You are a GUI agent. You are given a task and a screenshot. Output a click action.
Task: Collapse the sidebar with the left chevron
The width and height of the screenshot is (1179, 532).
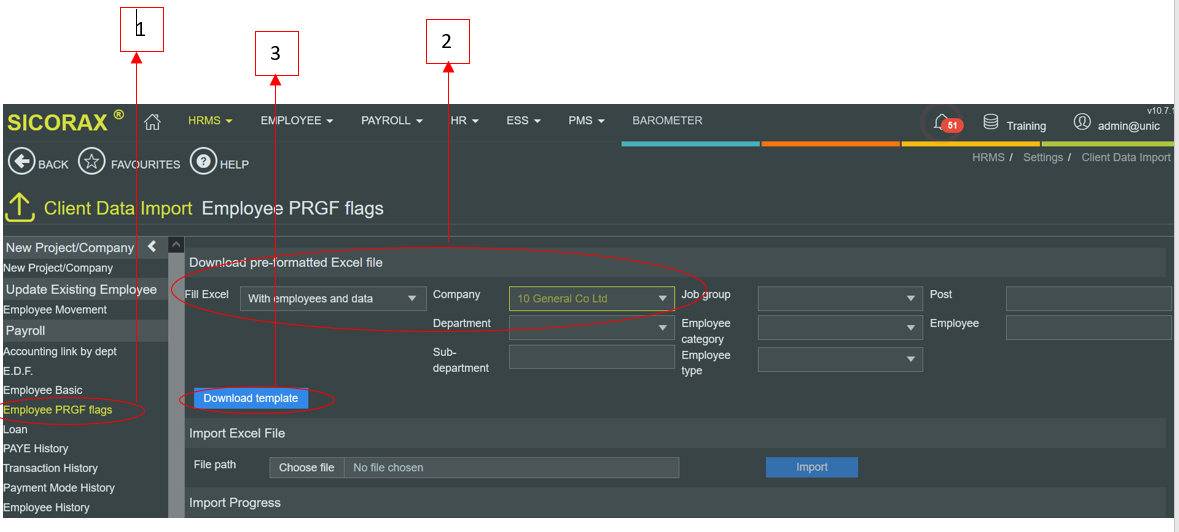point(152,246)
